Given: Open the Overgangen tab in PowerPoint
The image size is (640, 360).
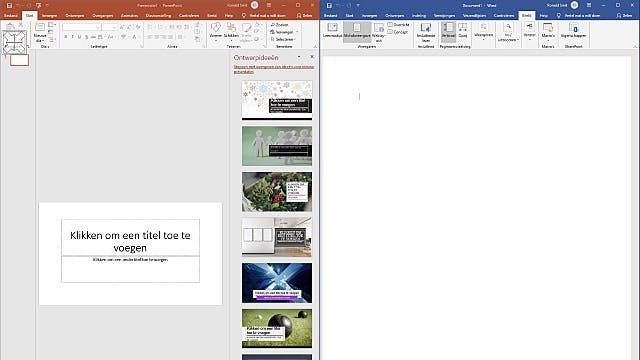Looking at the screenshot, I should [102, 16].
